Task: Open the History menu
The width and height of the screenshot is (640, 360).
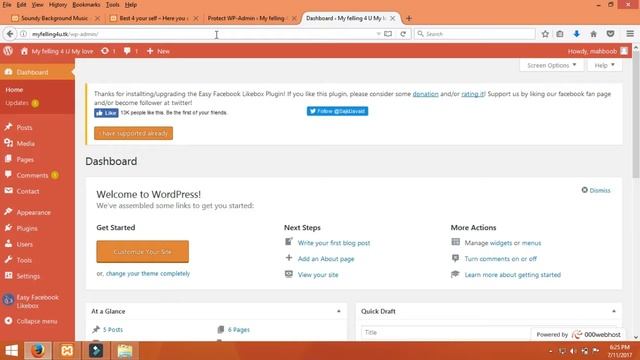Action: point(58,5)
